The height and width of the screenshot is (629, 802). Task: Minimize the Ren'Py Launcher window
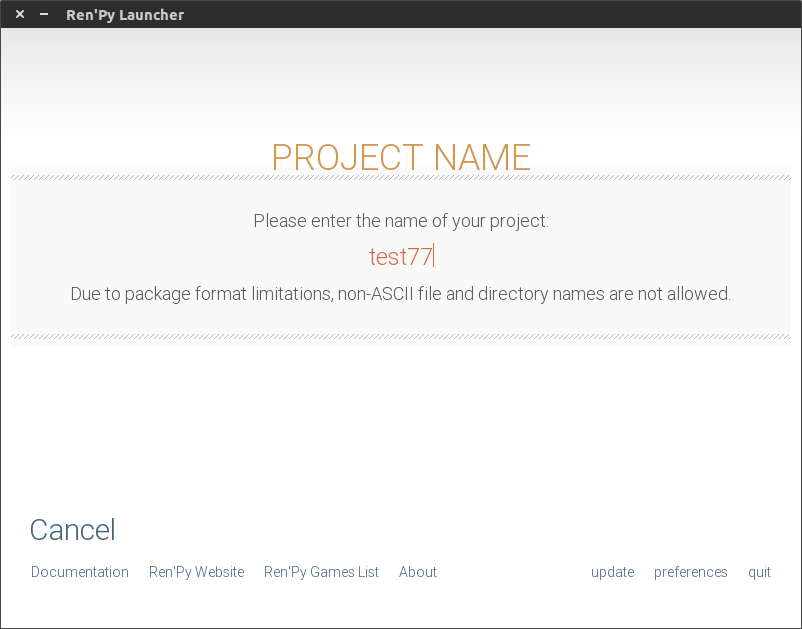pos(43,14)
